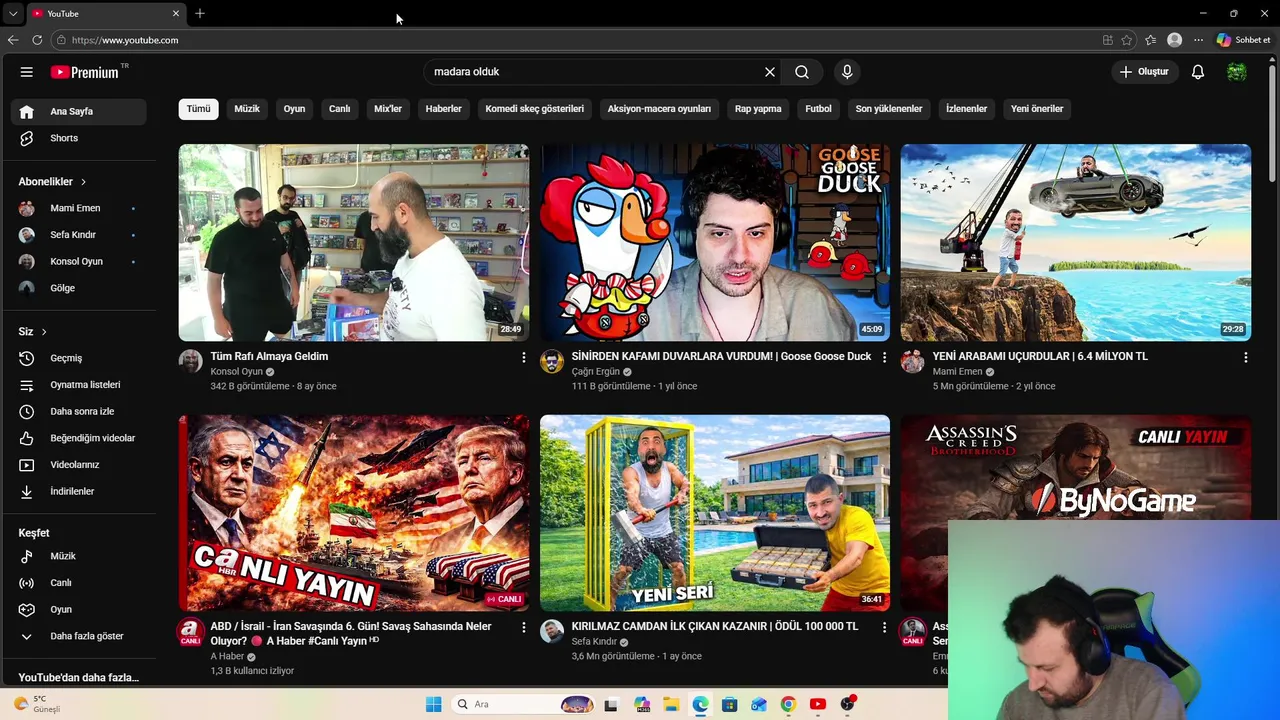Open the Oluştur create button
1280x720 pixels.
(x=1144, y=72)
